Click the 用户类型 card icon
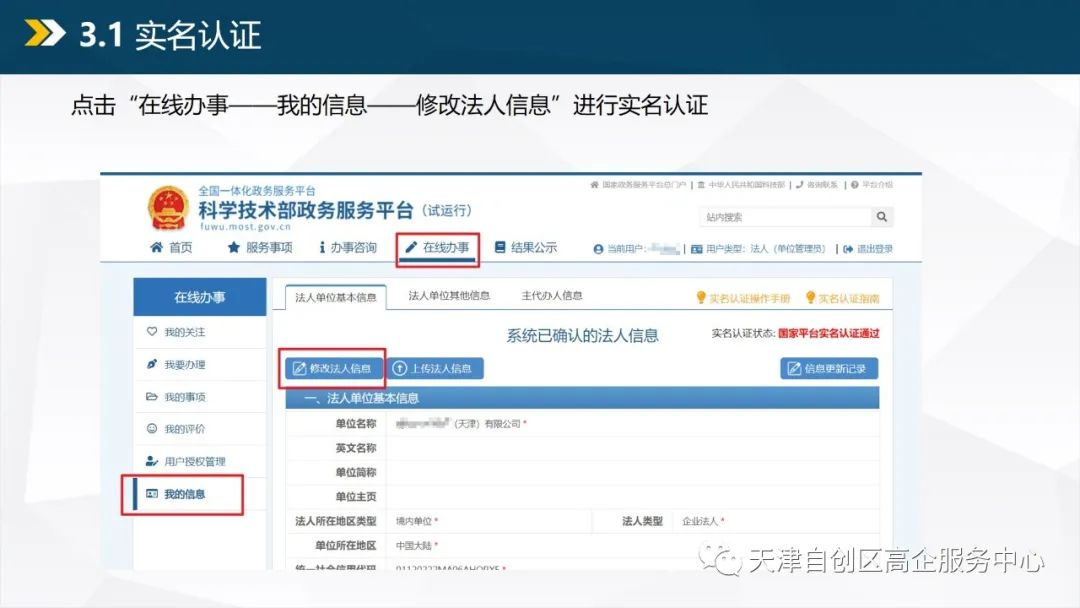 (696, 249)
